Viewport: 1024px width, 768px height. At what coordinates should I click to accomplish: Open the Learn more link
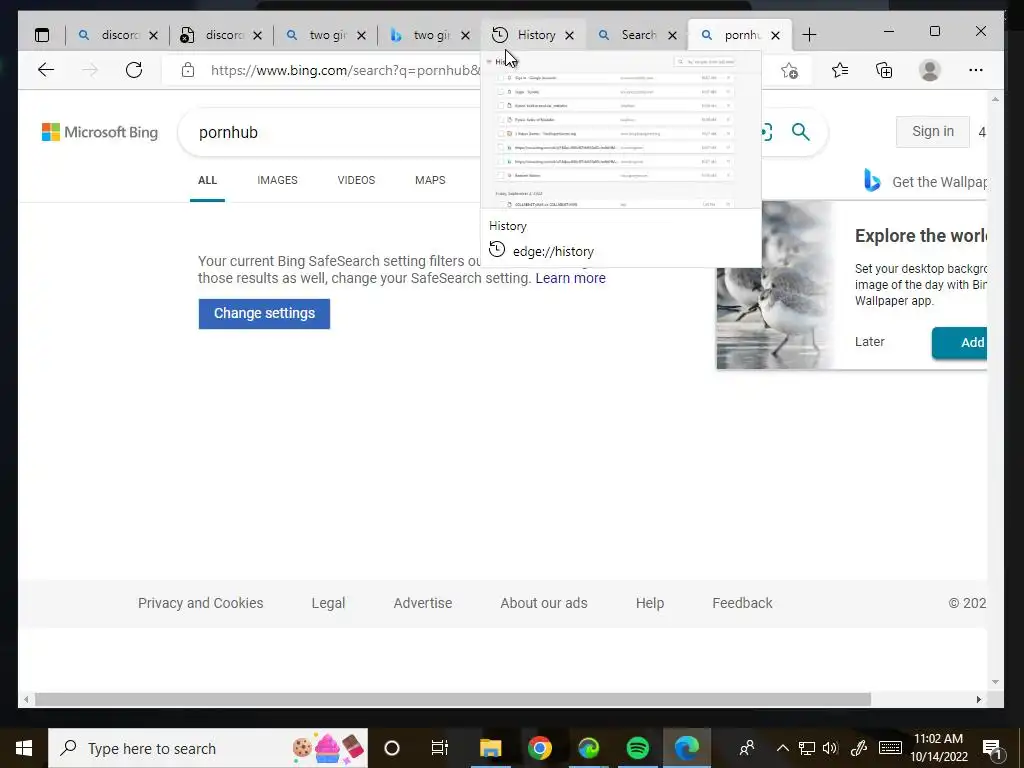[570, 278]
